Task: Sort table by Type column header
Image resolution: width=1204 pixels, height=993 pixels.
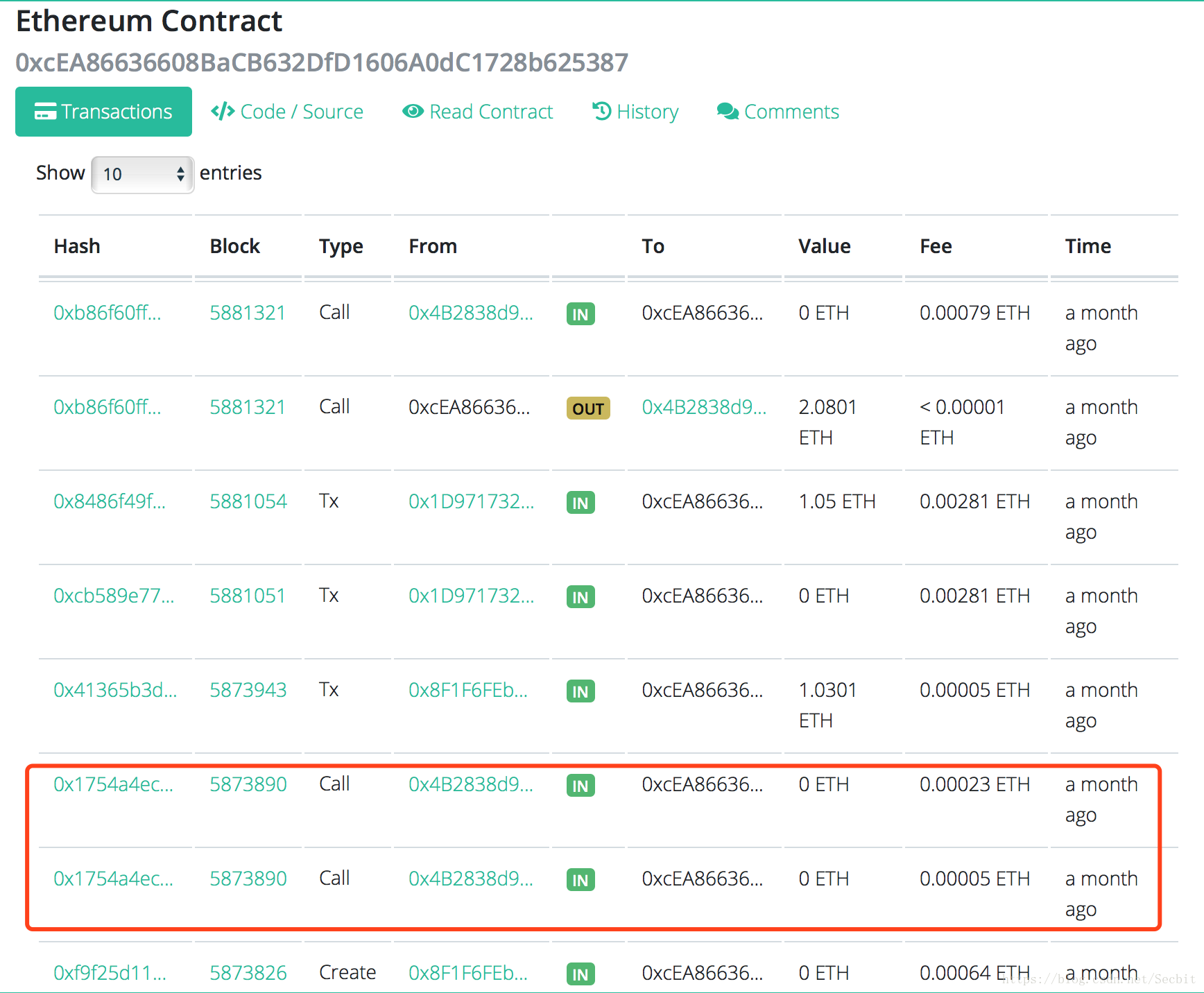Action: pos(341,246)
